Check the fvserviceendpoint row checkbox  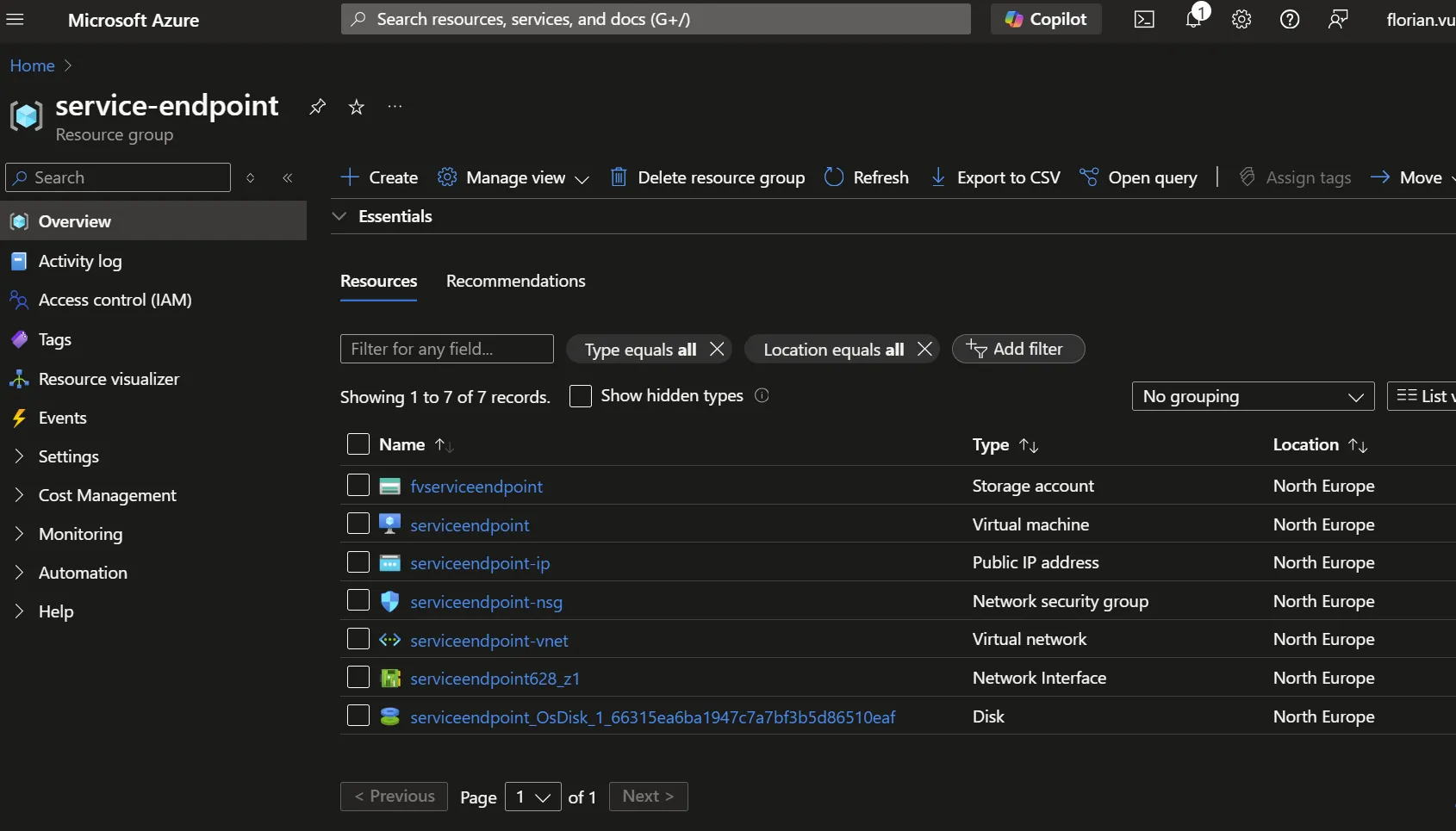(x=358, y=485)
